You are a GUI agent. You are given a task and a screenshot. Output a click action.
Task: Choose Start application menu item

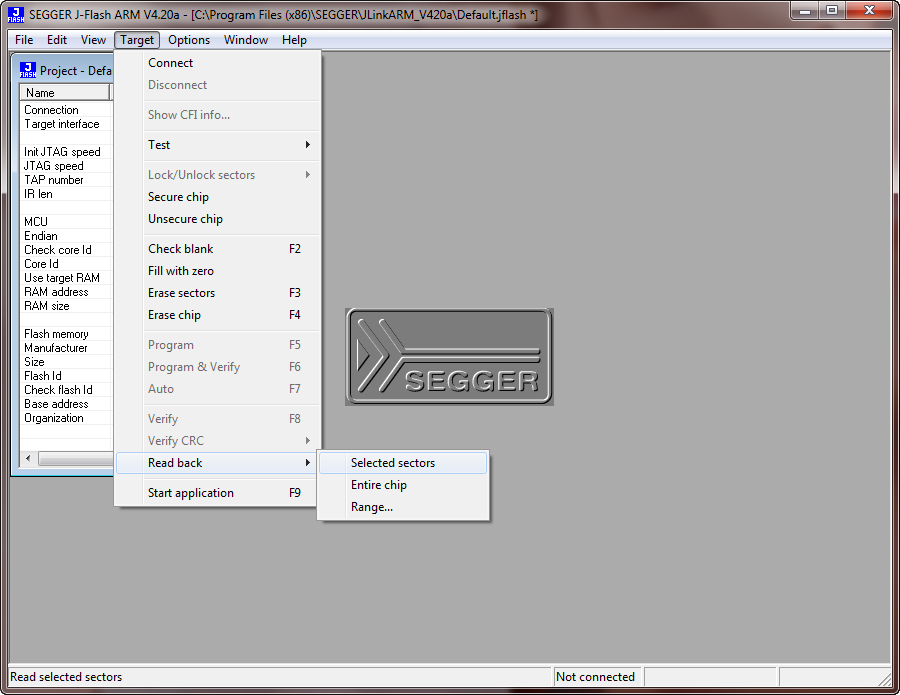tap(191, 493)
